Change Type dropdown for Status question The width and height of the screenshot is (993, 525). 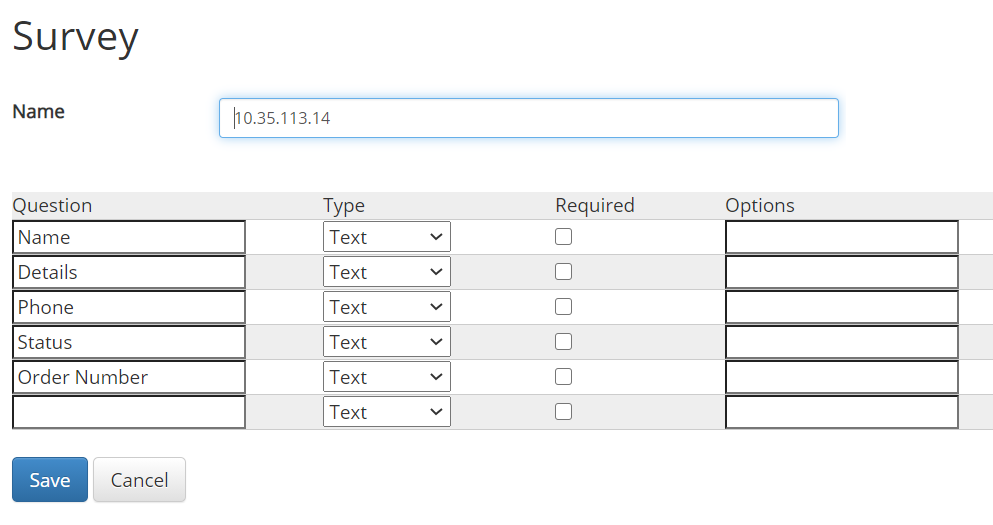(386, 342)
